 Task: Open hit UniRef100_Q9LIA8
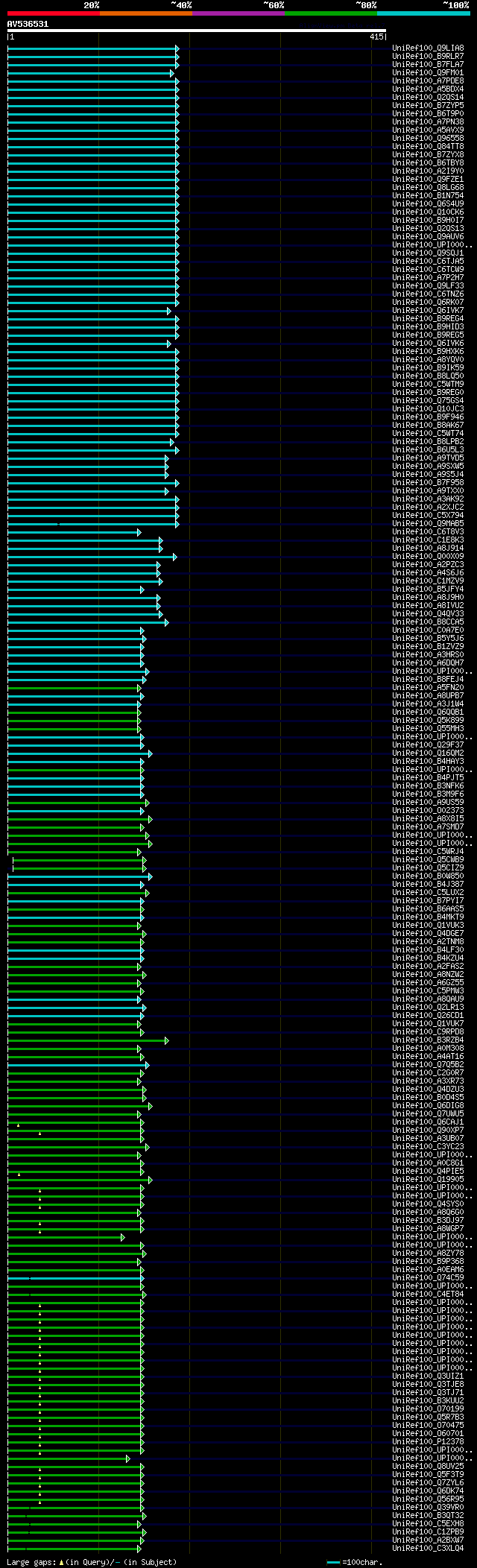(428, 48)
